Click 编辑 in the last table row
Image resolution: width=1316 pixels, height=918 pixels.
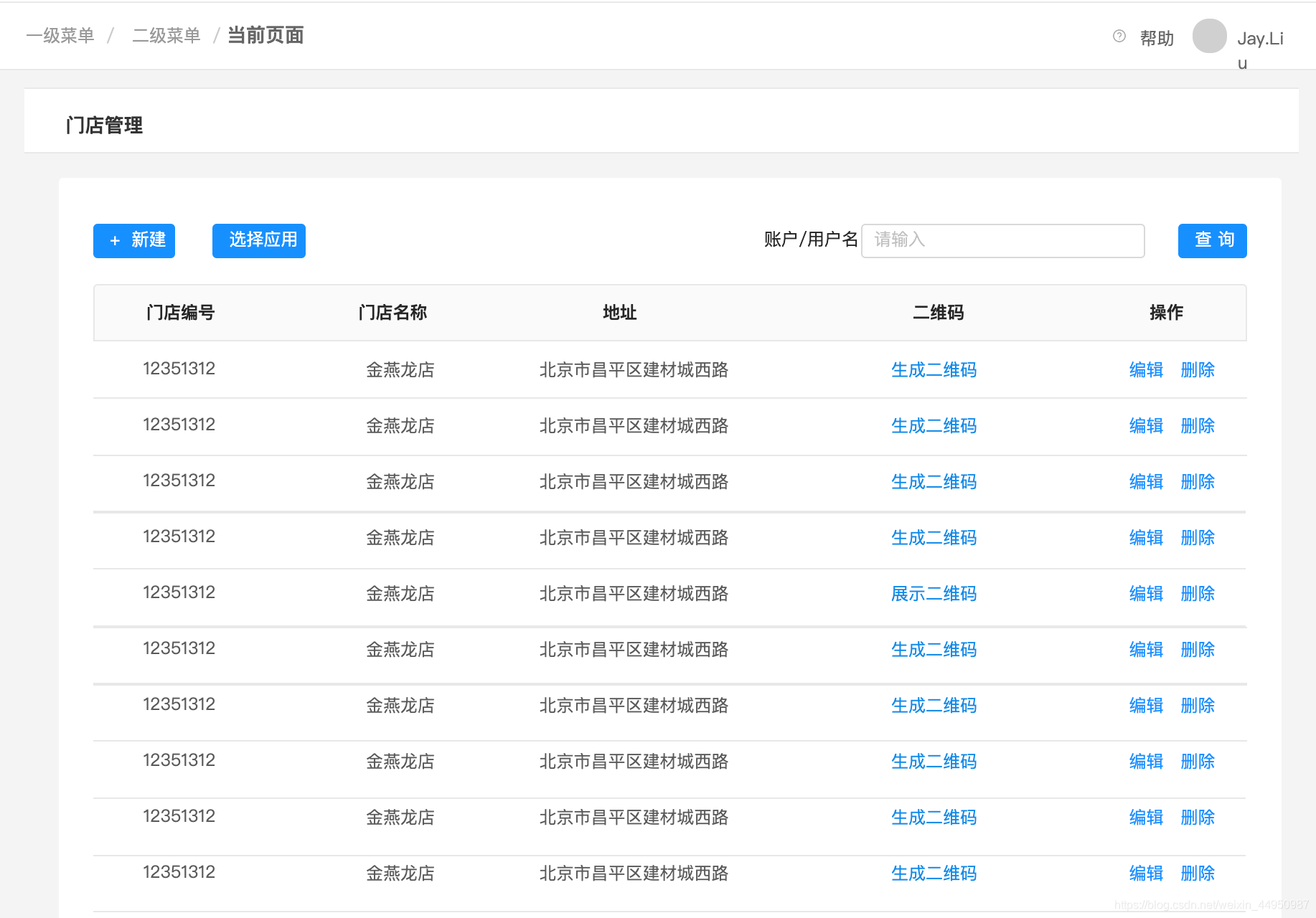(1146, 874)
